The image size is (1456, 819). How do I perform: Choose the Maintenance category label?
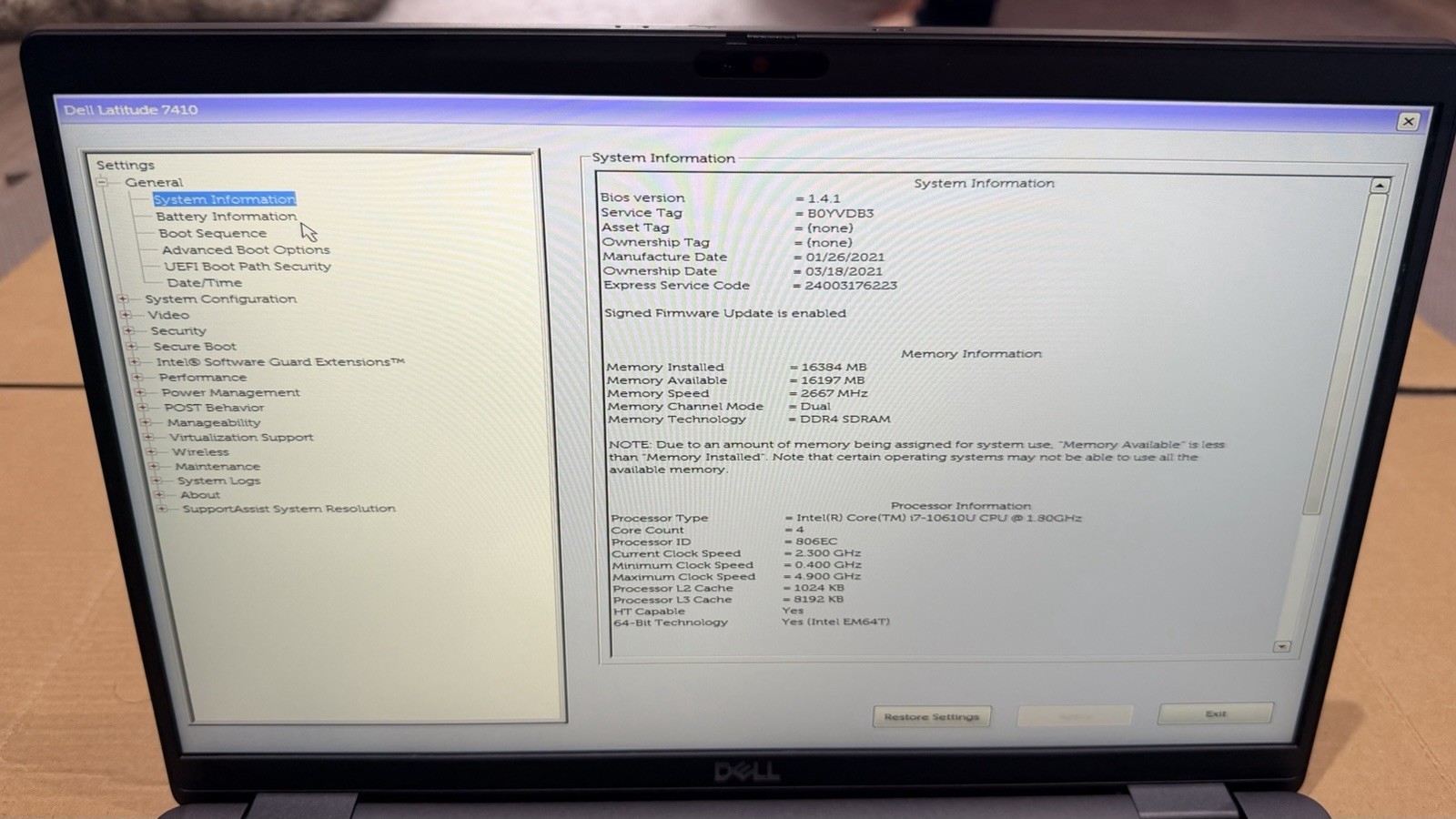point(217,466)
